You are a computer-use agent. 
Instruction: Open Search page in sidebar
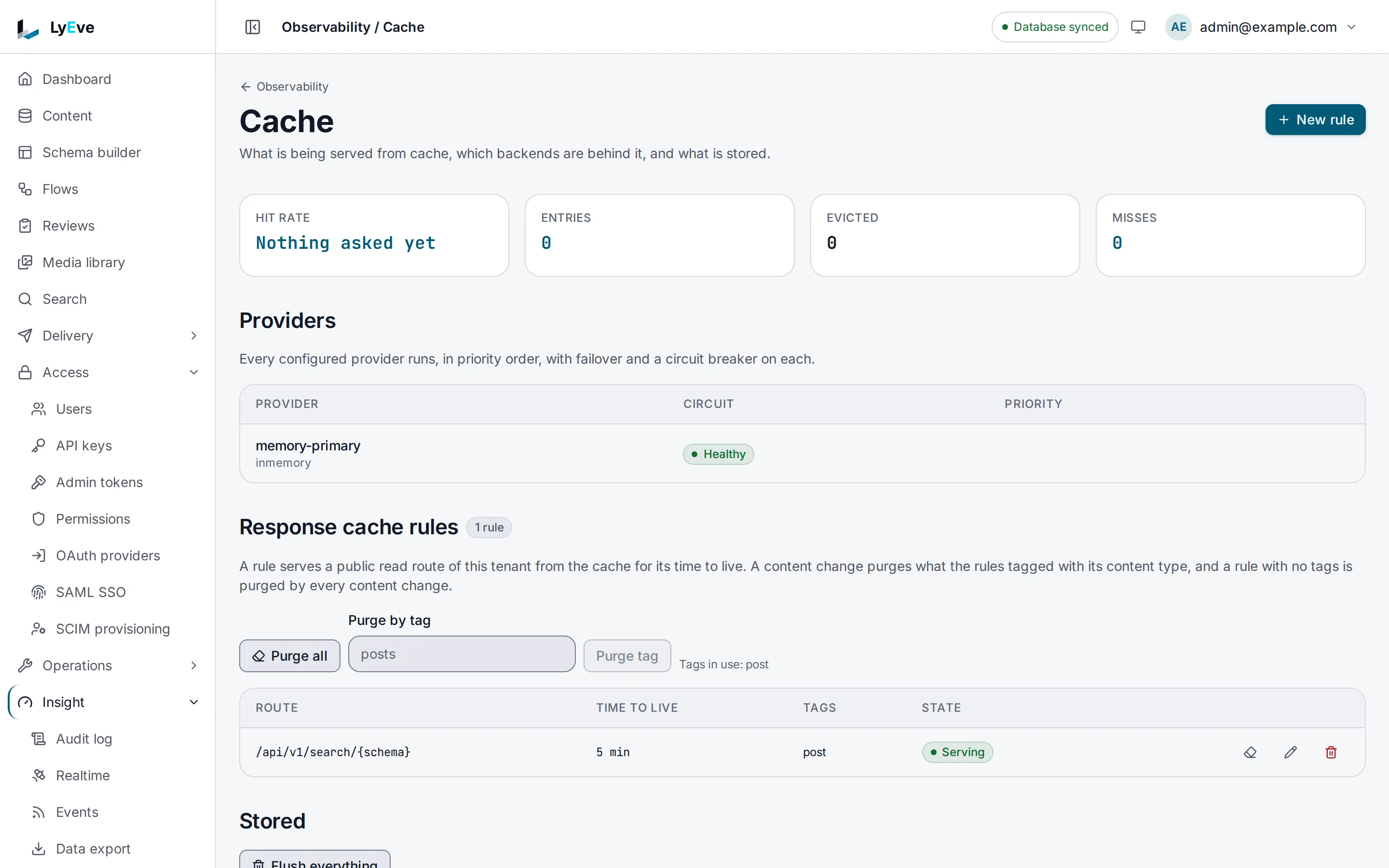click(x=108, y=299)
